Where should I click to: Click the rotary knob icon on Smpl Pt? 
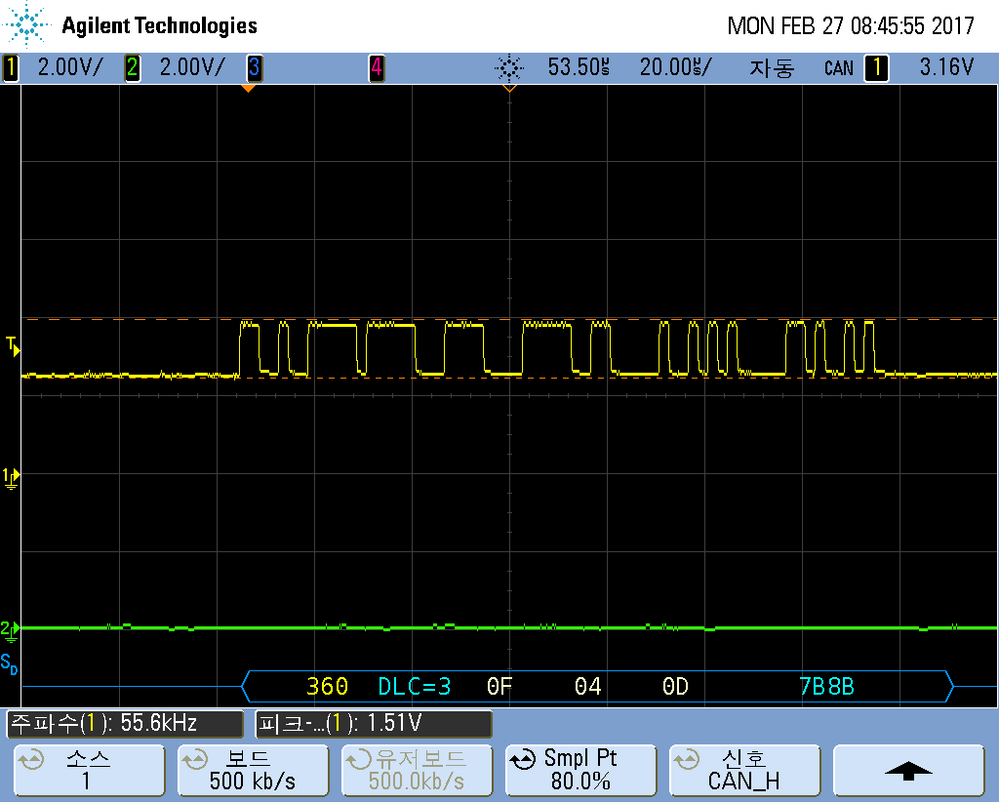524,760
